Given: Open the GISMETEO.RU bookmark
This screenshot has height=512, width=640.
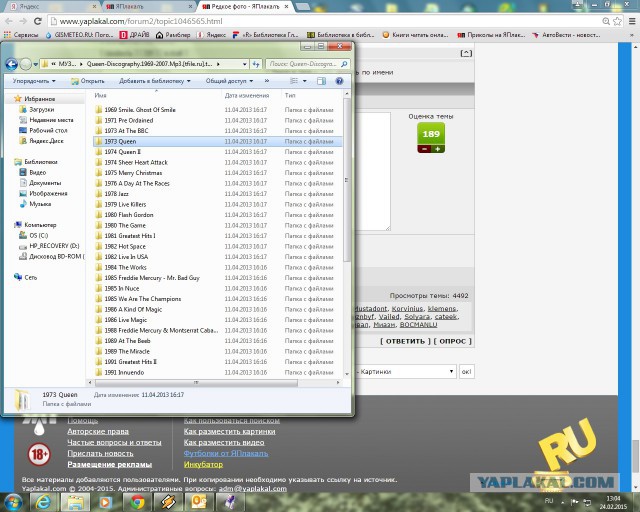Looking at the screenshot, I should pos(79,35).
